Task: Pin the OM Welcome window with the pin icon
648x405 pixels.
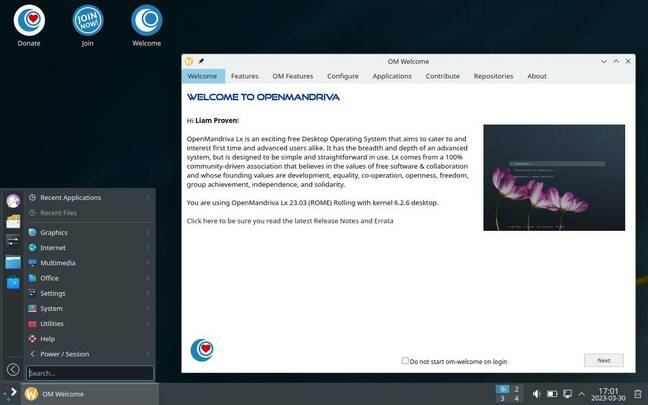Action: (201, 61)
